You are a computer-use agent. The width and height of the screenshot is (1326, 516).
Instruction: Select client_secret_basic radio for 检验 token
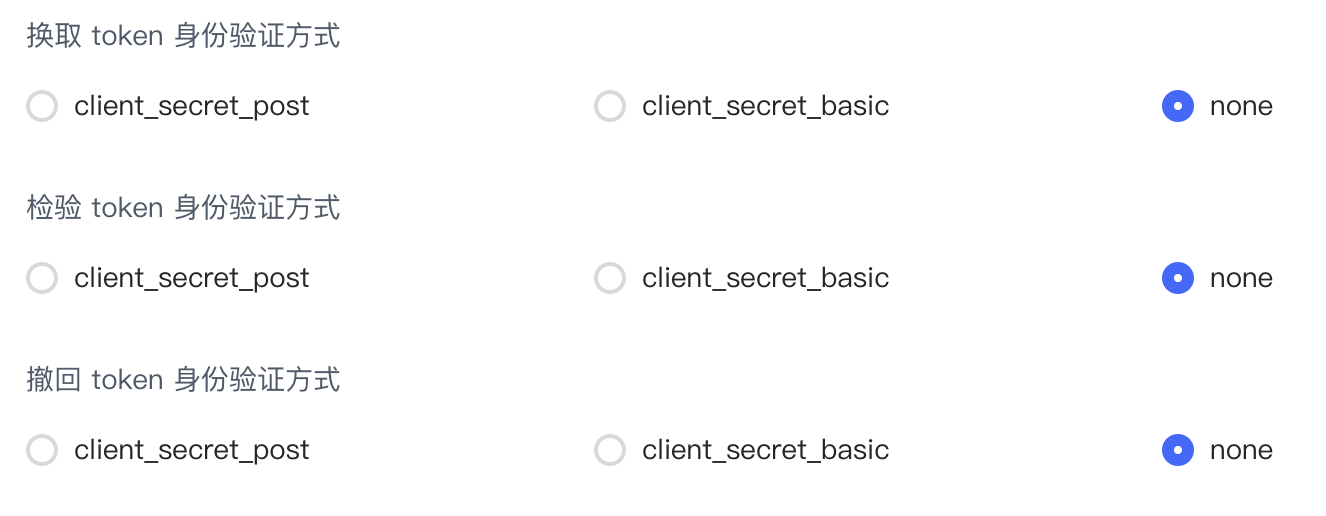(x=610, y=278)
